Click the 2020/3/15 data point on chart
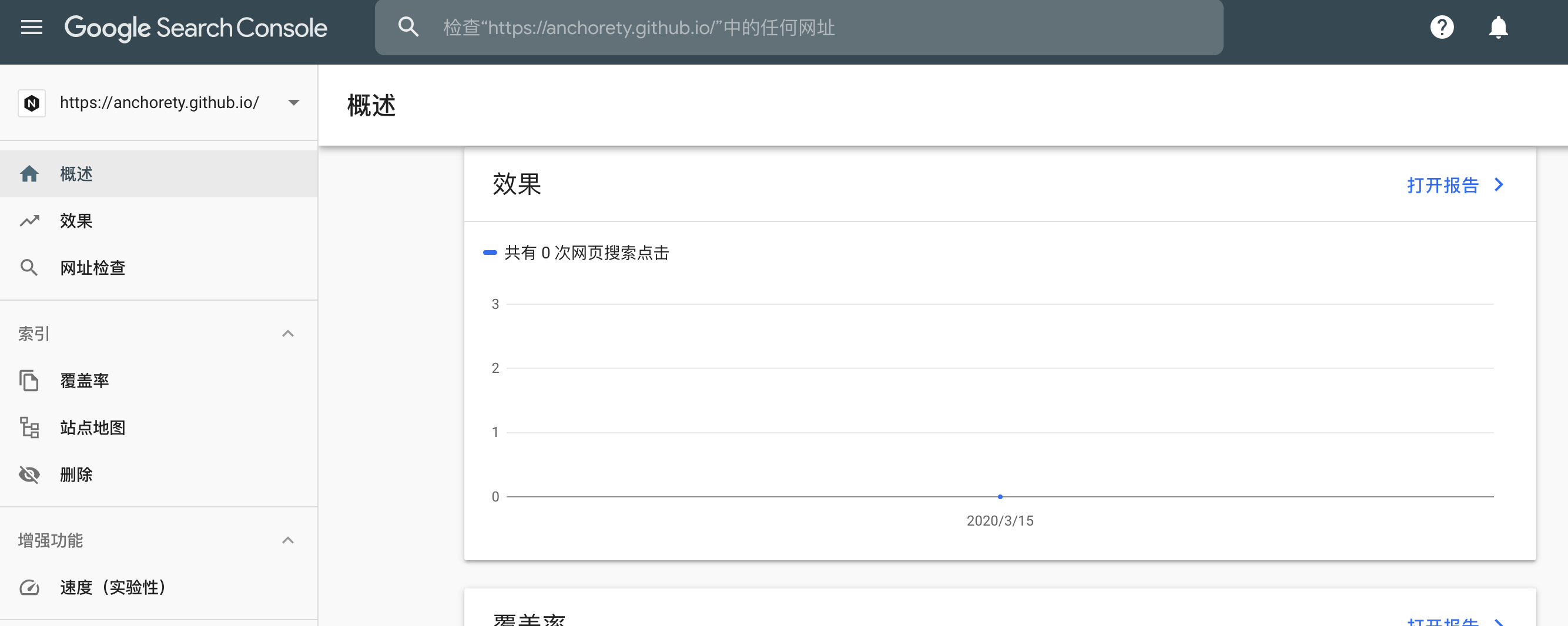This screenshot has width=1568, height=626. click(1000, 497)
